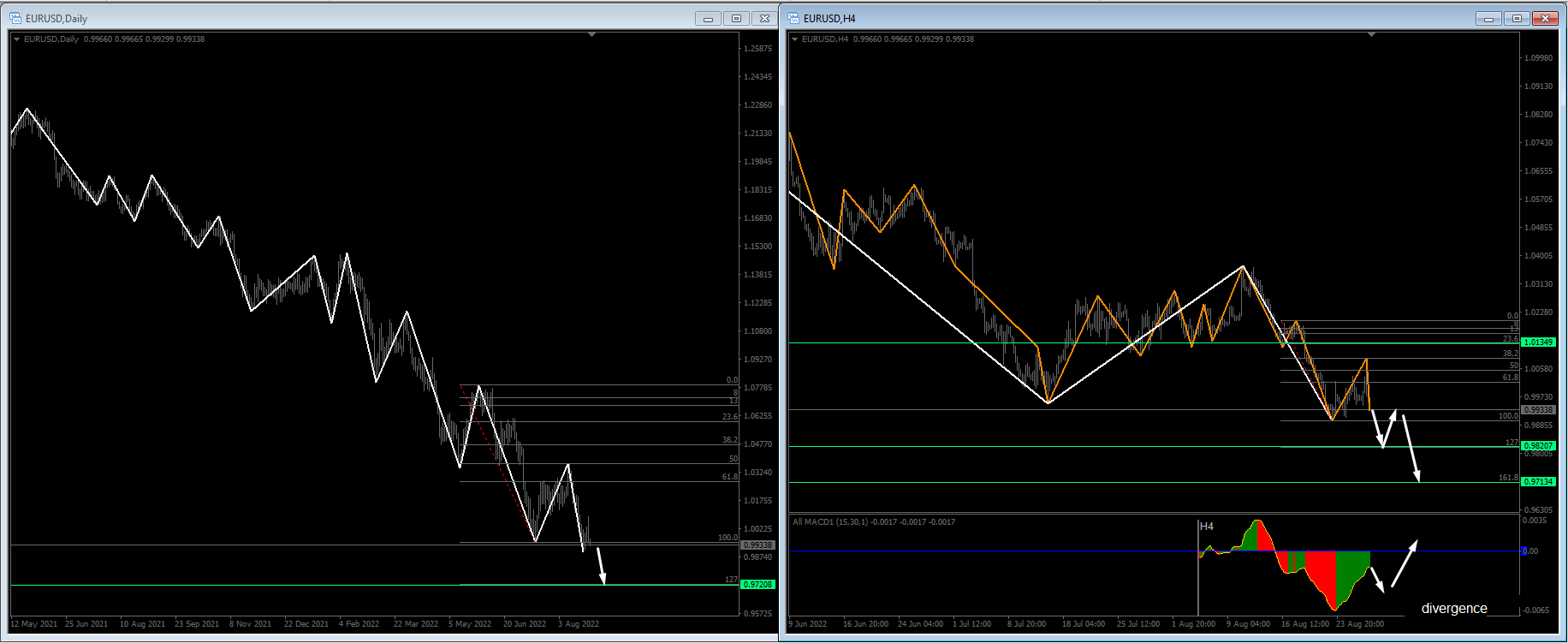Image resolution: width=1568 pixels, height=643 pixels.
Task: Select the divergence text label
Action: [x=1453, y=609]
